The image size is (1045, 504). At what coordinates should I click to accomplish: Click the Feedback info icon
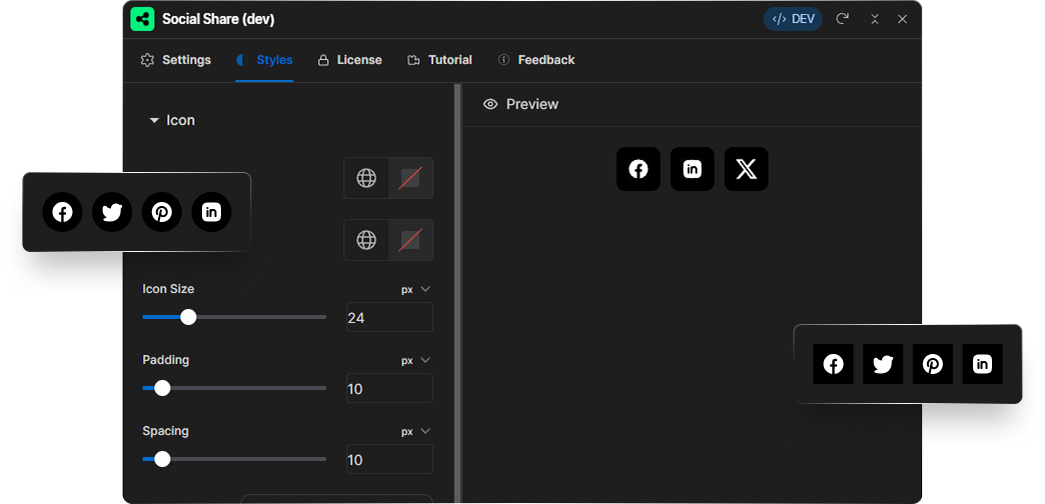504,60
